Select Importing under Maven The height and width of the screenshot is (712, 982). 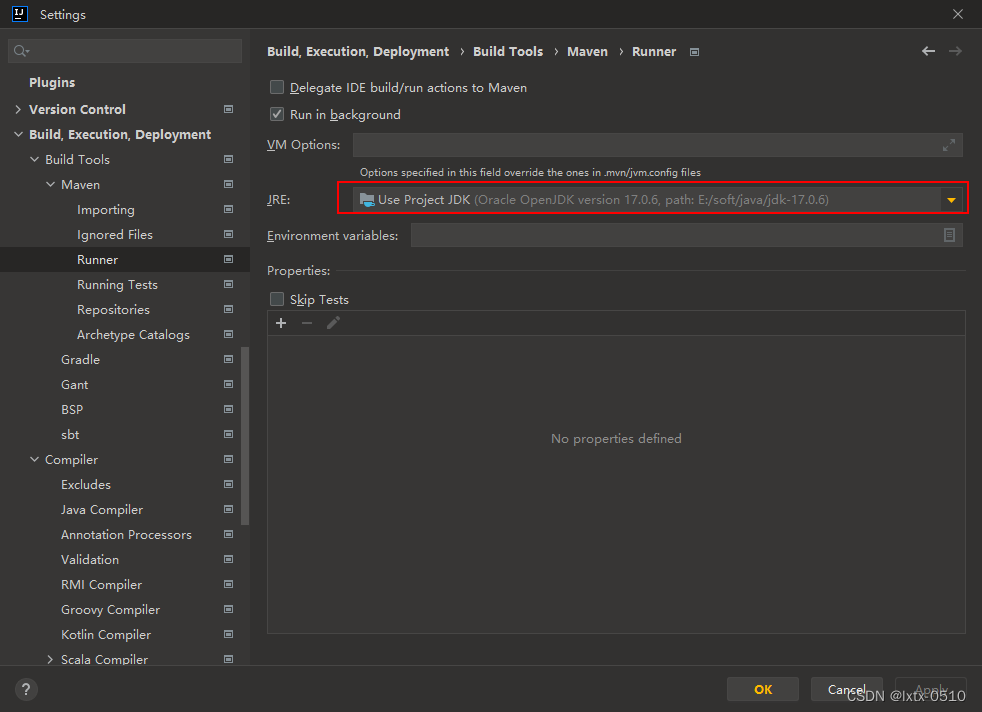[x=106, y=210]
